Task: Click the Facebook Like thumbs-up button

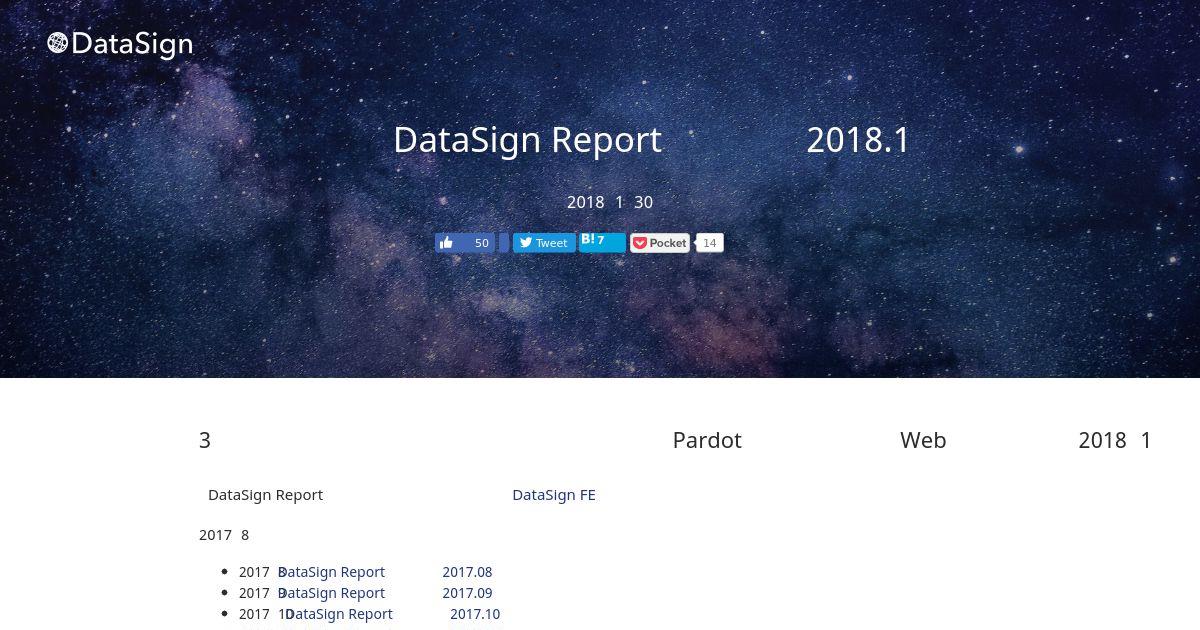Action: [x=465, y=243]
